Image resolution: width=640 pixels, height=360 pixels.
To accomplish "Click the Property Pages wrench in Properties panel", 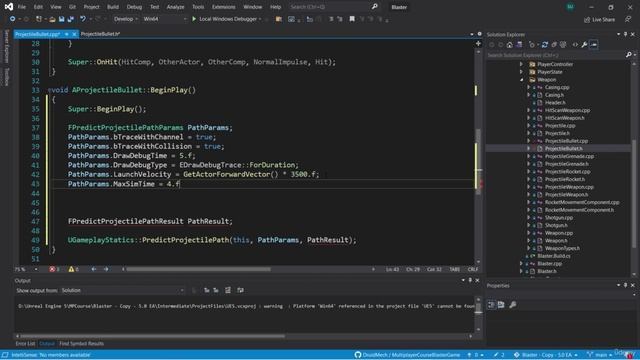I will coord(513,305).
